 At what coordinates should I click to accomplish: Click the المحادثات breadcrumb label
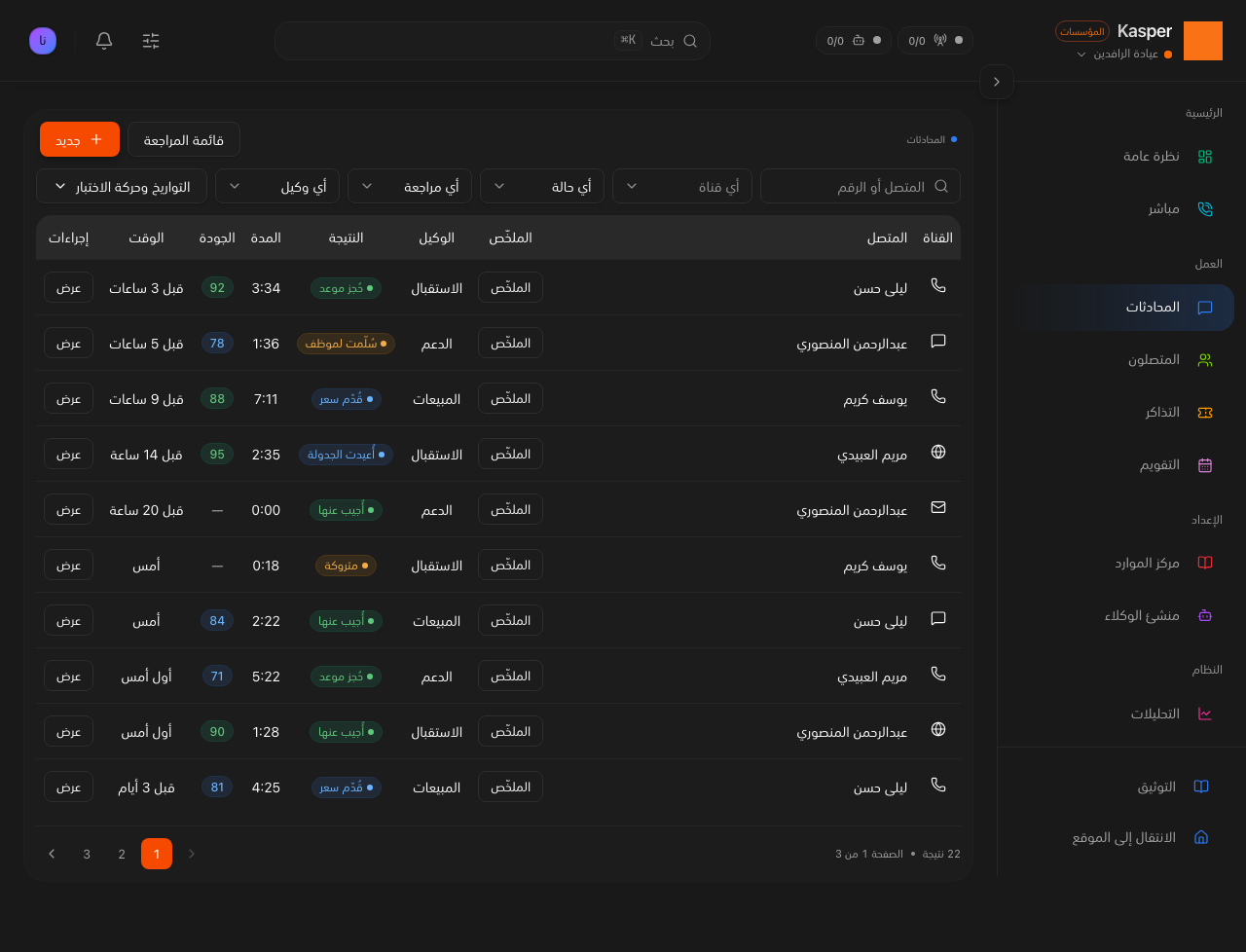[926, 139]
